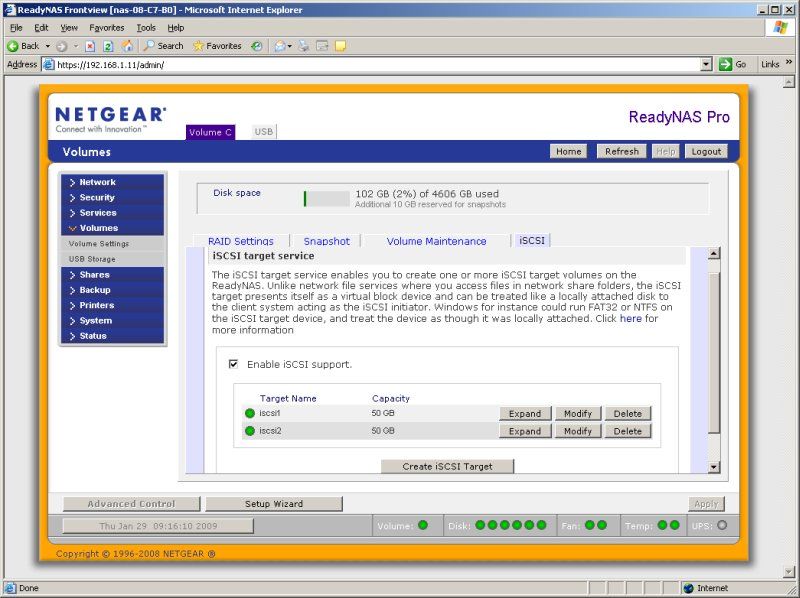
Task: Switch to the RAID Settings tab
Action: click(241, 241)
